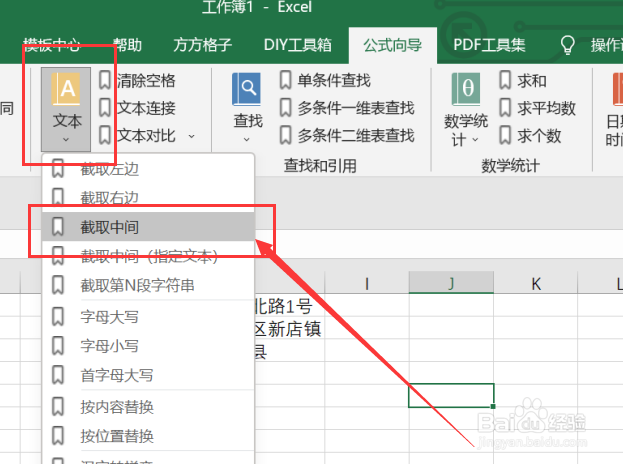Screen dimensions: 623x464
Task: Switch to the 方方格子 ribbon tab
Action: pos(202,45)
